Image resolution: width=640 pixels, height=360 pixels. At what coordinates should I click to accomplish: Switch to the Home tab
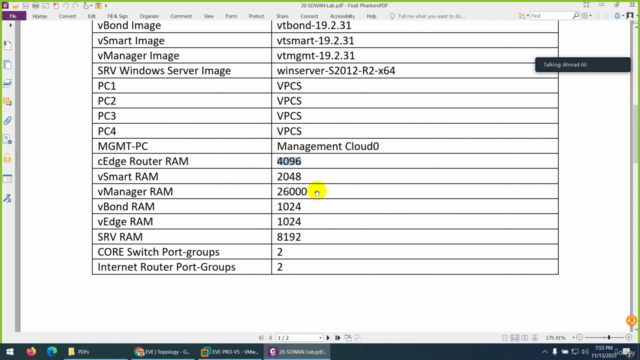point(40,16)
